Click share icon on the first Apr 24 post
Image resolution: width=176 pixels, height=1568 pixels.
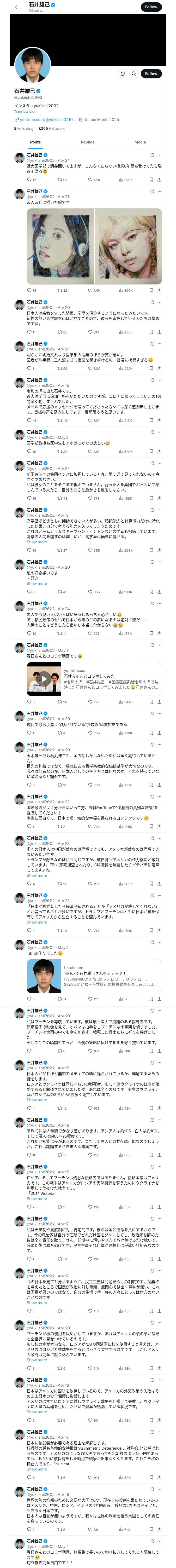pos(159,180)
